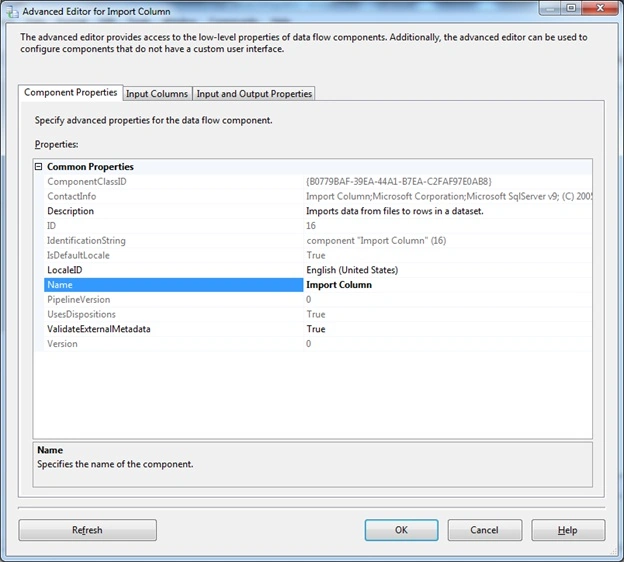Click the Refresh button

88,530
